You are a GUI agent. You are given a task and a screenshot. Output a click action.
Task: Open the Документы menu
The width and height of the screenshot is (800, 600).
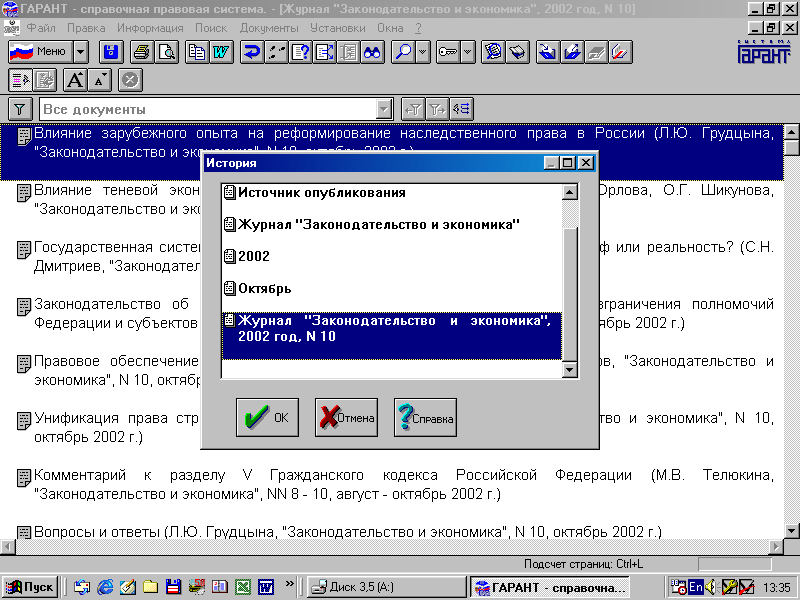pos(269,28)
